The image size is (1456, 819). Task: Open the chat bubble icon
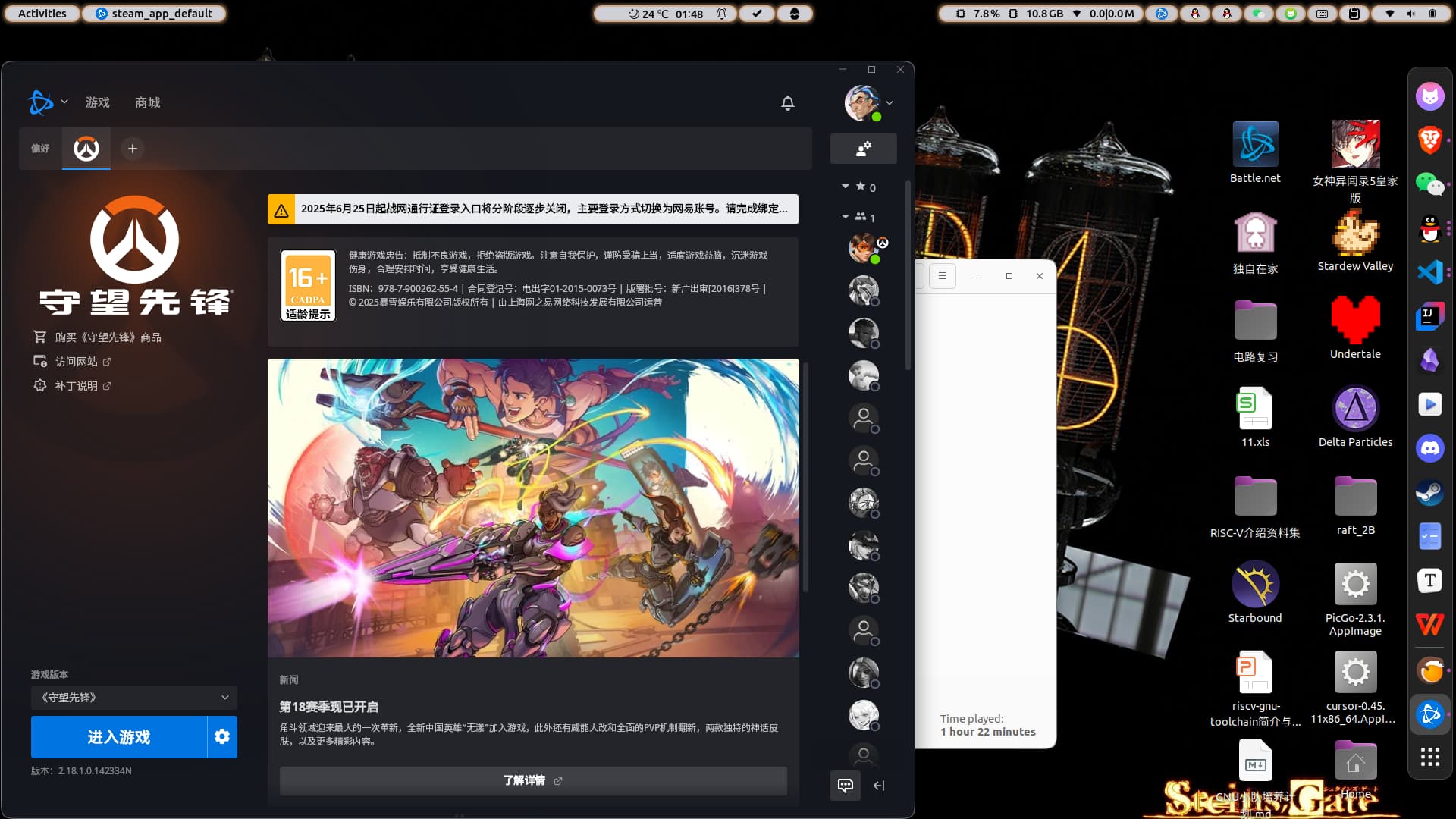[x=846, y=785]
